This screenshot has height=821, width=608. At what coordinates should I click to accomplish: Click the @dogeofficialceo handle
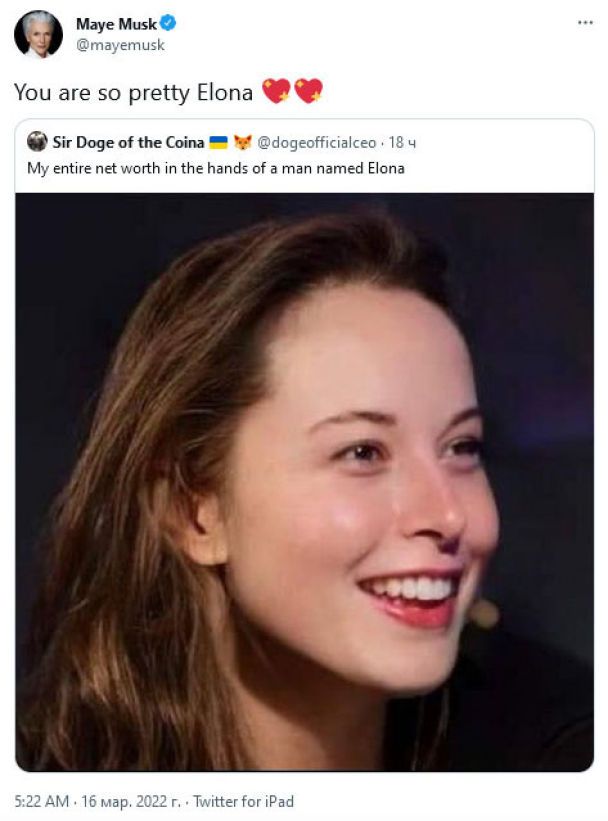(318, 142)
